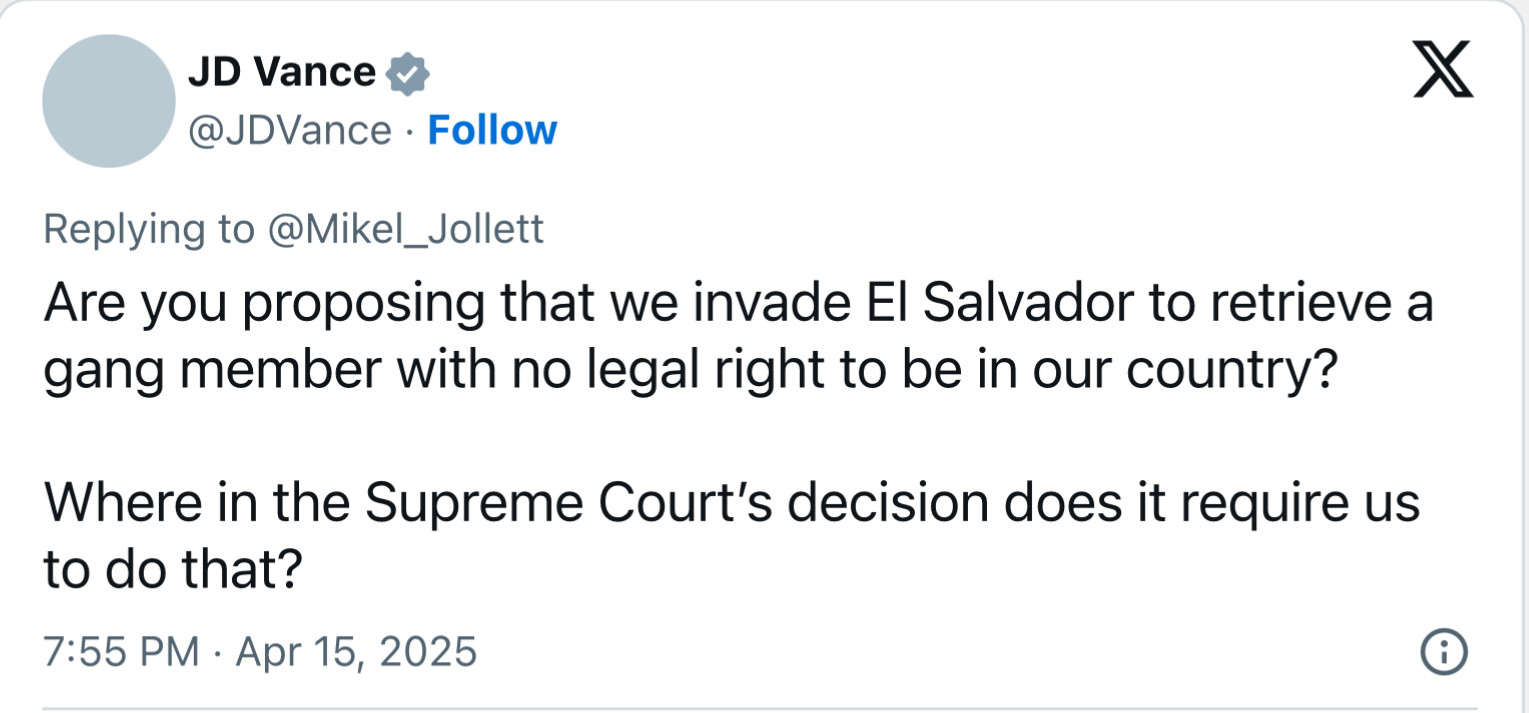The image size is (1529, 713).
Task: Click the text "to do that?"
Action: pyautogui.click(x=172, y=570)
